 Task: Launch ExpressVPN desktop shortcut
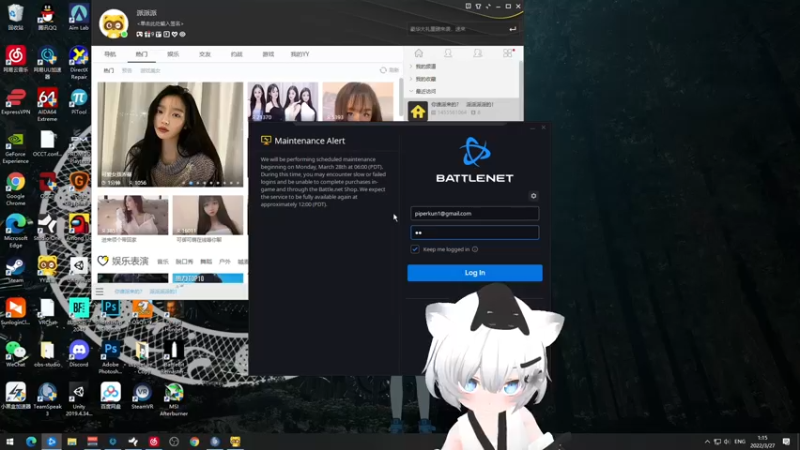(x=16, y=101)
